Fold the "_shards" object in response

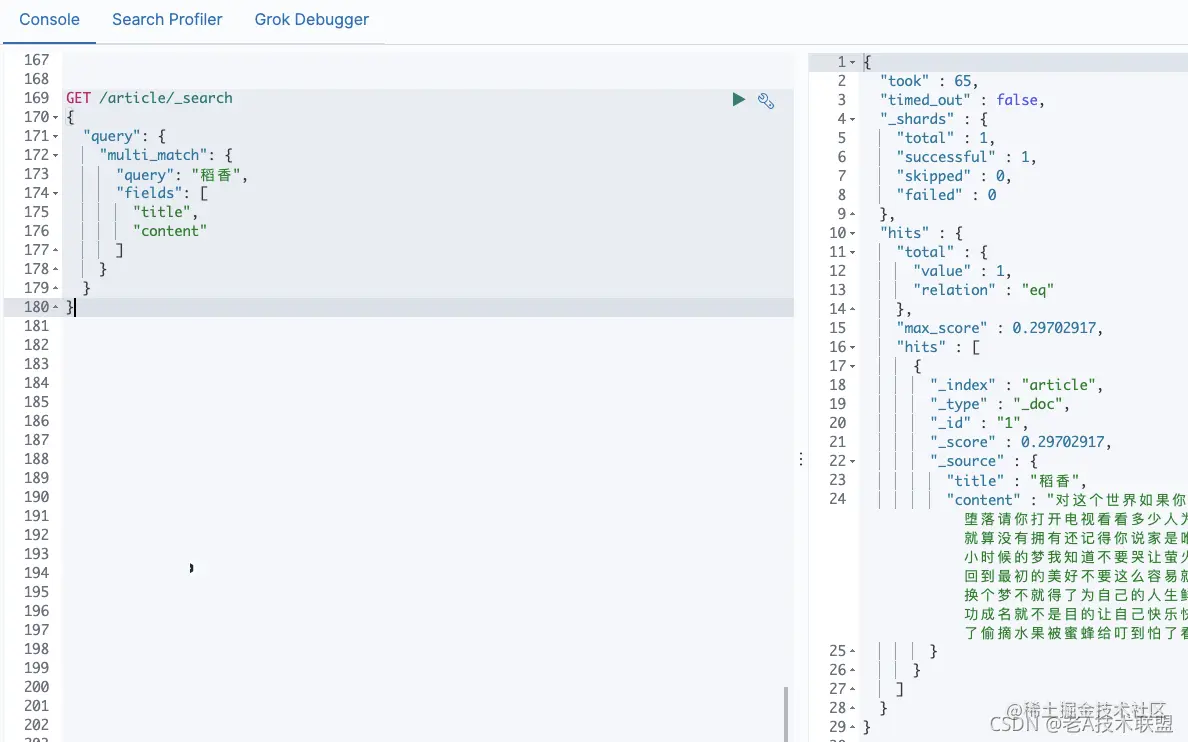(852, 119)
